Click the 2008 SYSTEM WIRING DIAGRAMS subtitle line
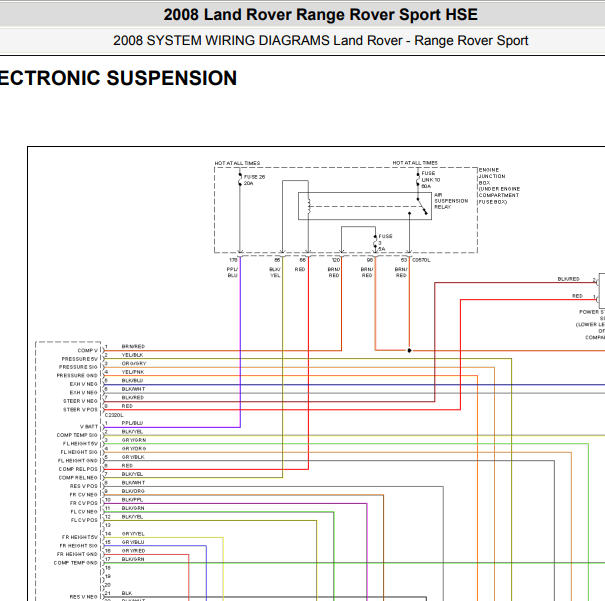Screen dimensions: 605x601 320,40
